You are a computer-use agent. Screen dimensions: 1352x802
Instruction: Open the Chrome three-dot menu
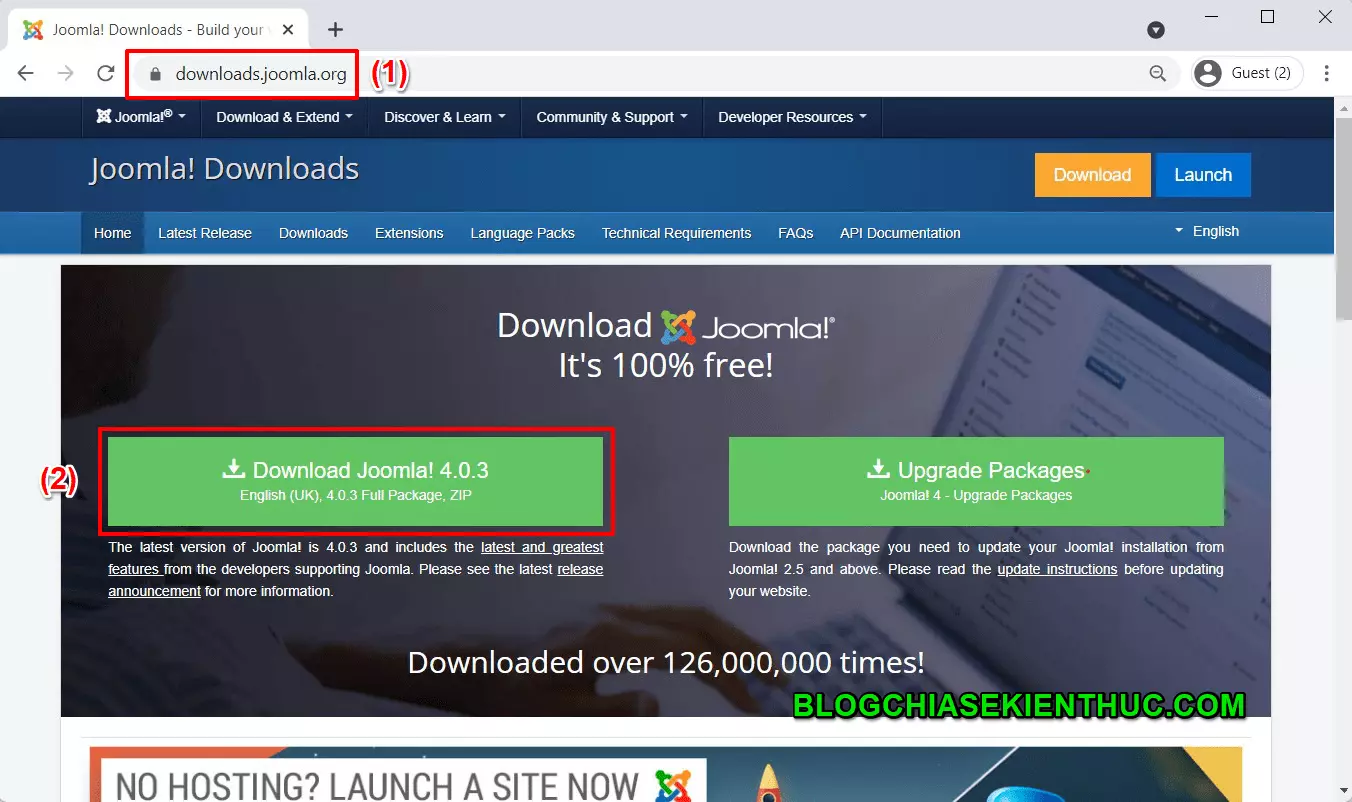[1327, 73]
